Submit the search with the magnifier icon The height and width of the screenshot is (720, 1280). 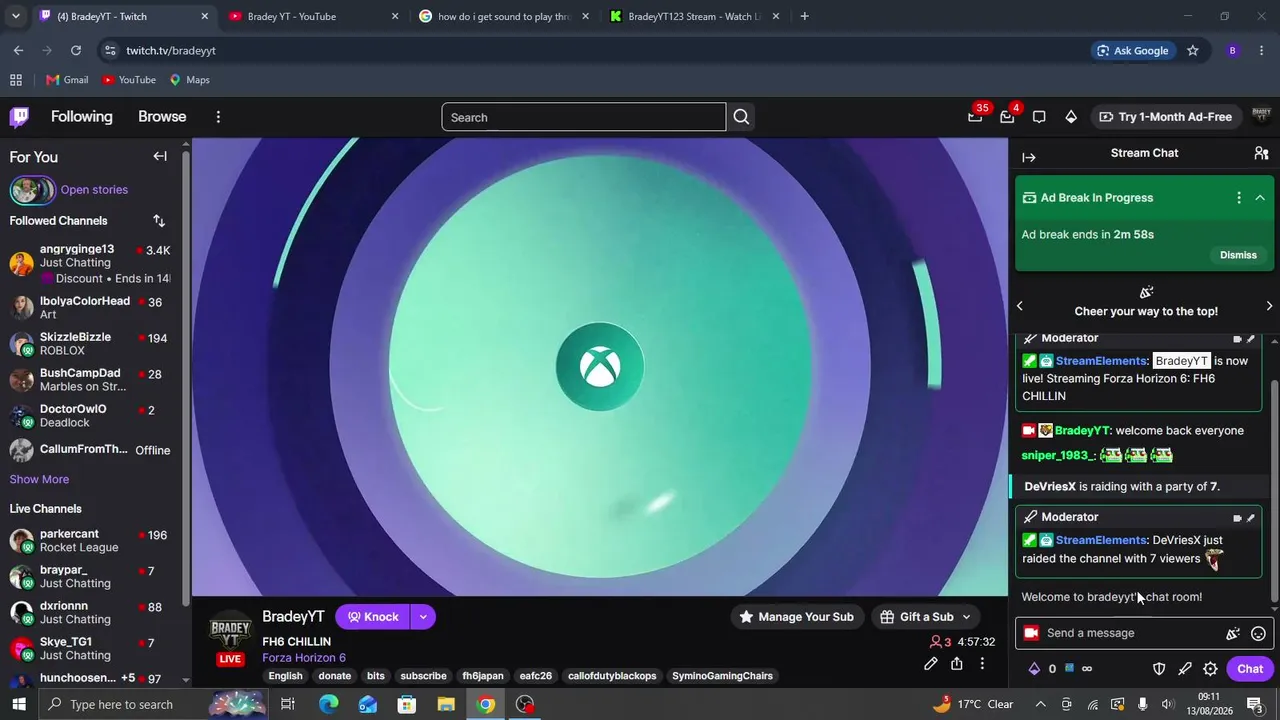(x=741, y=117)
